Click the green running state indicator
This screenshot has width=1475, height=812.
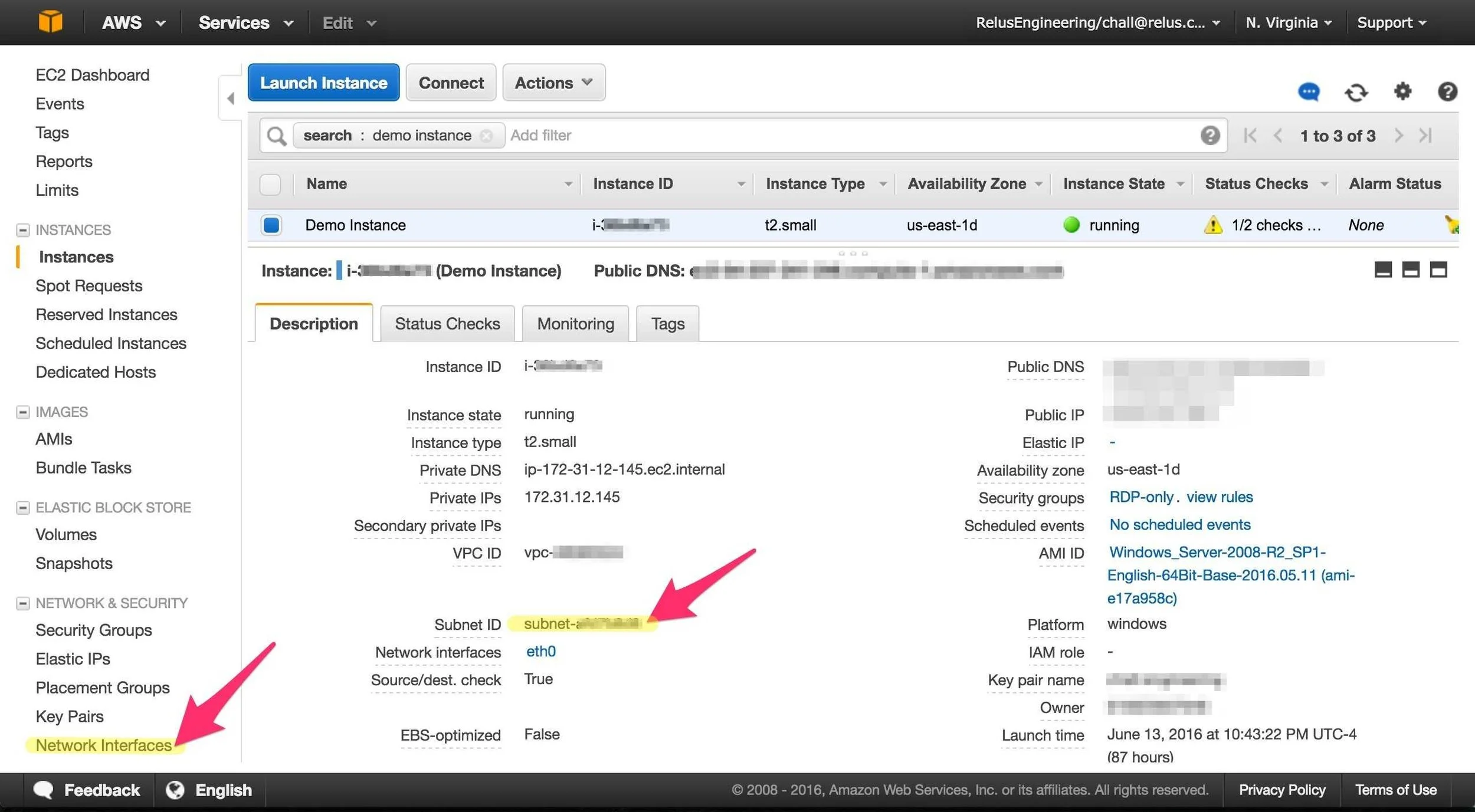click(1071, 225)
